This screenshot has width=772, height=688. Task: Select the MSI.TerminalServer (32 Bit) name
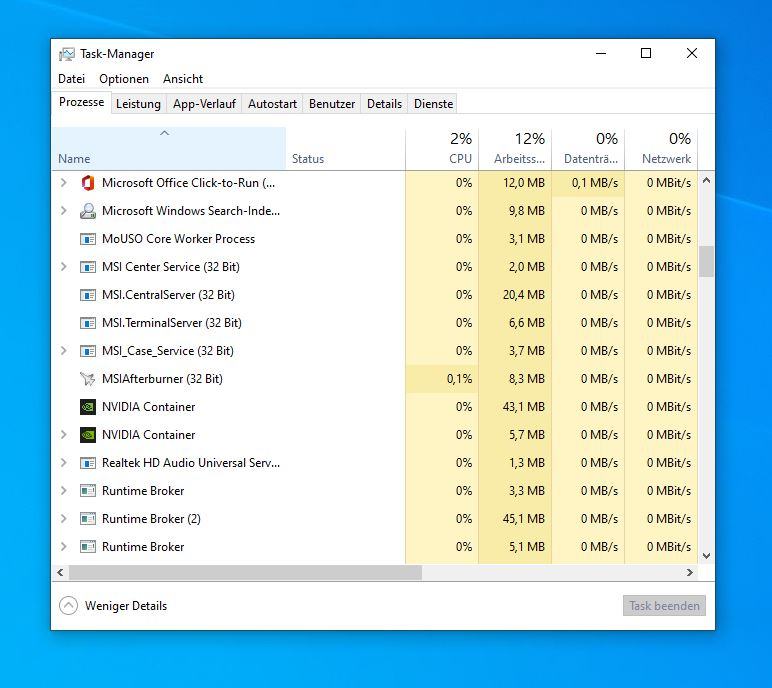point(172,323)
